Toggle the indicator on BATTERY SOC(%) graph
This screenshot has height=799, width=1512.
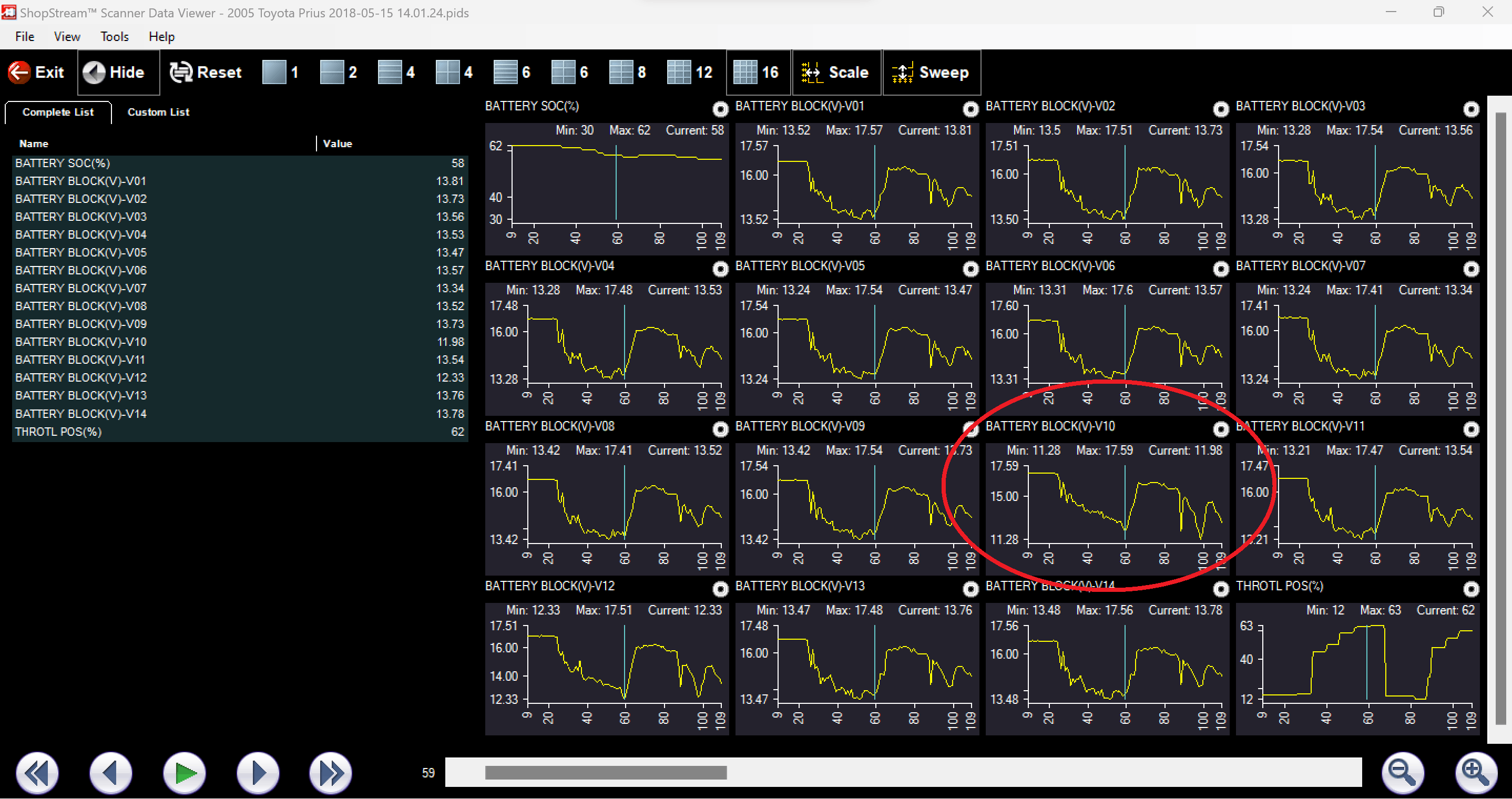[720, 109]
